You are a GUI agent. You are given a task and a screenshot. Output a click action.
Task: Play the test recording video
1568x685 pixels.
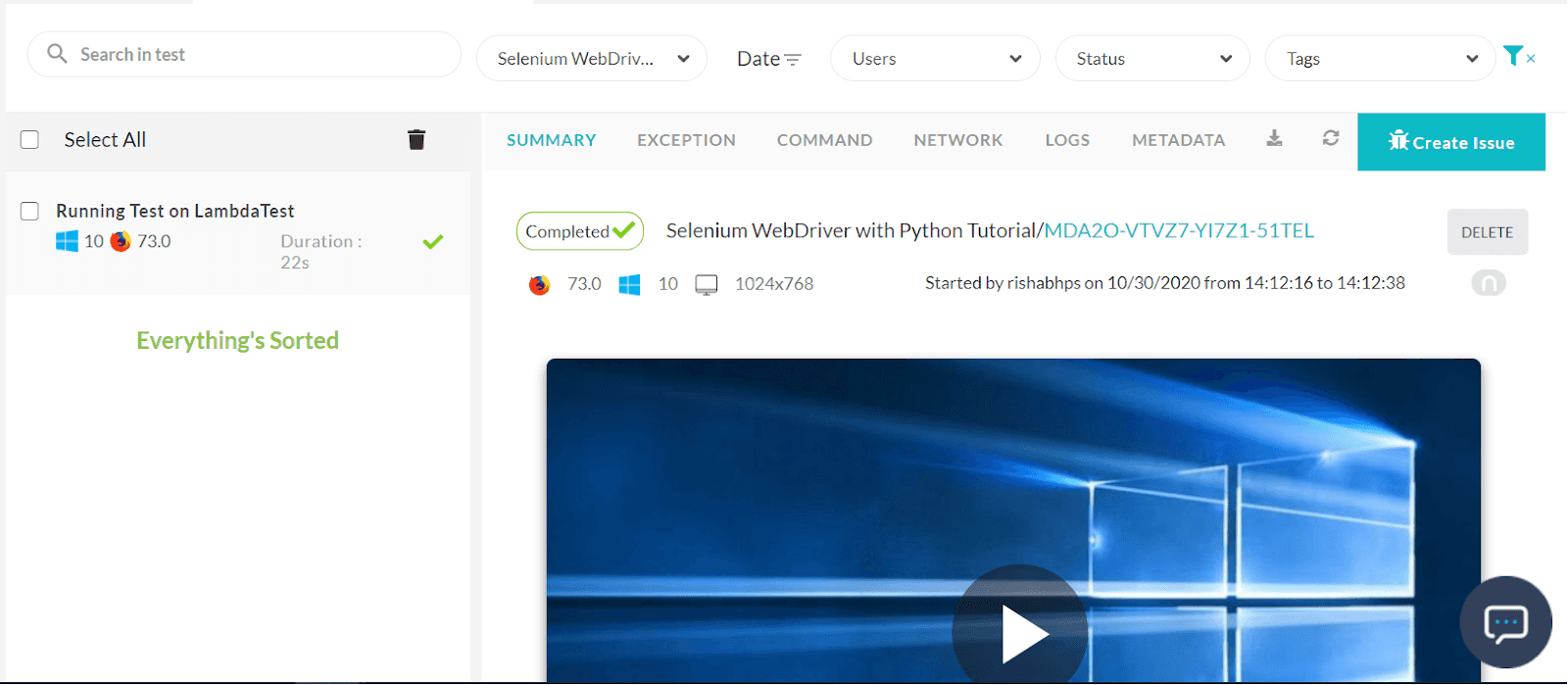click(1020, 633)
